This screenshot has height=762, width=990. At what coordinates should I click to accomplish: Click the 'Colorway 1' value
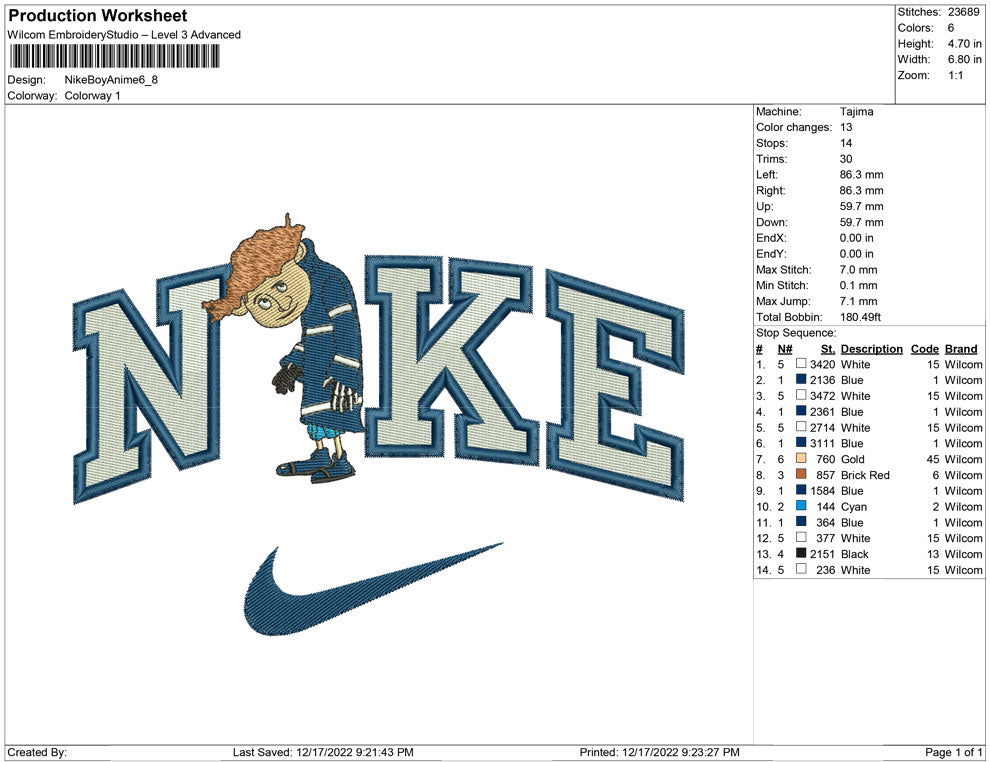pos(92,96)
